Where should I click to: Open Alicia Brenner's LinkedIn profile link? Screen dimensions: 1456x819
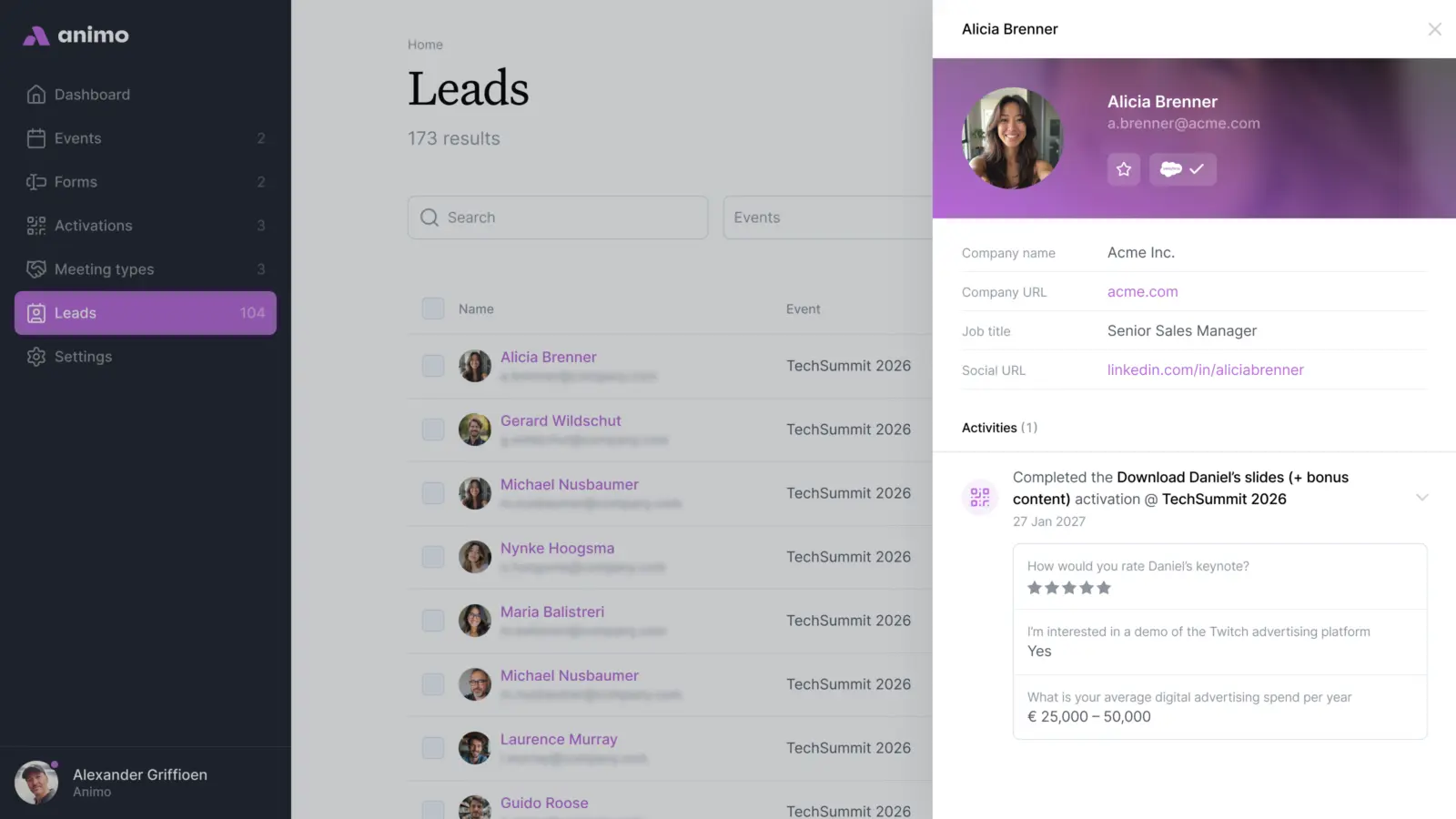pos(1205,369)
